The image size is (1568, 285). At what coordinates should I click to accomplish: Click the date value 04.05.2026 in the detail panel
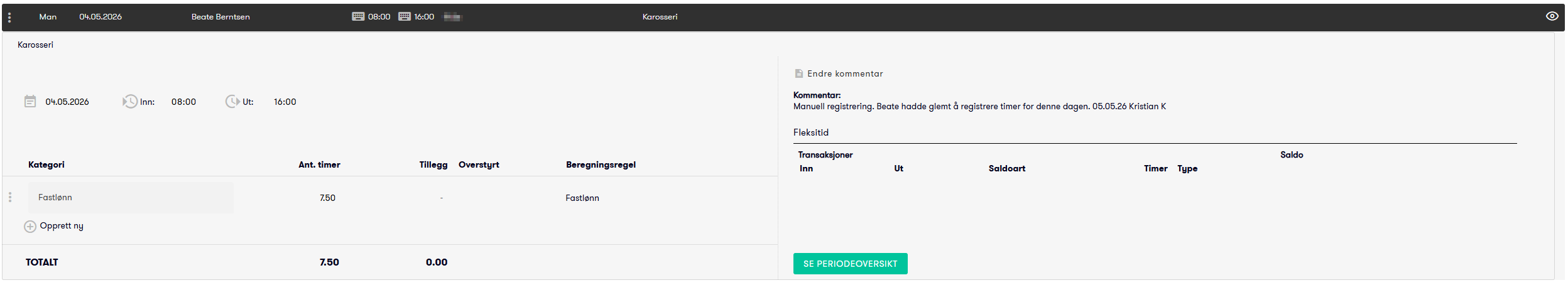pyautogui.click(x=67, y=102)
